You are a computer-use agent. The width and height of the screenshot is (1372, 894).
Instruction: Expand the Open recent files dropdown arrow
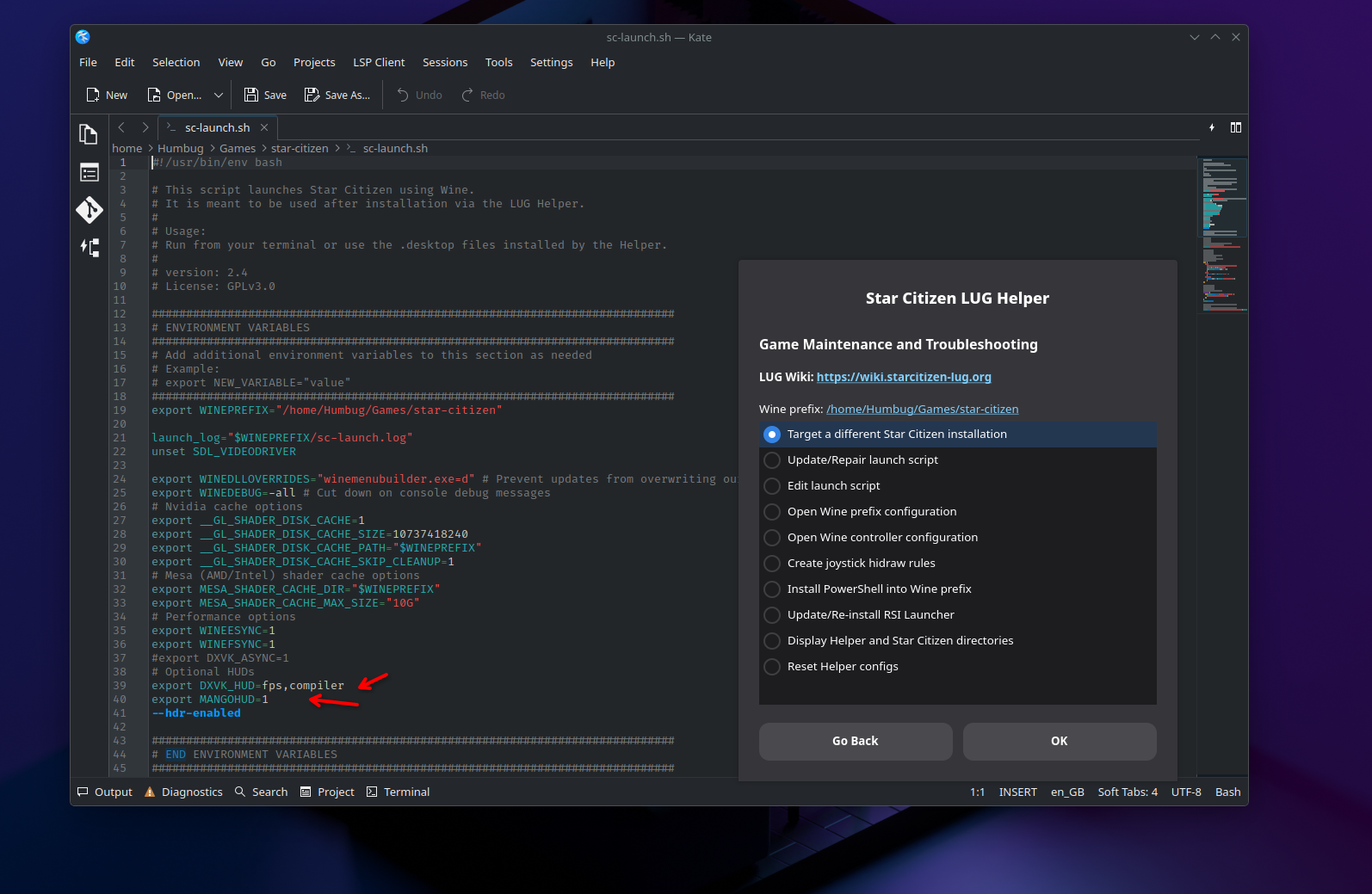[219, 95]
